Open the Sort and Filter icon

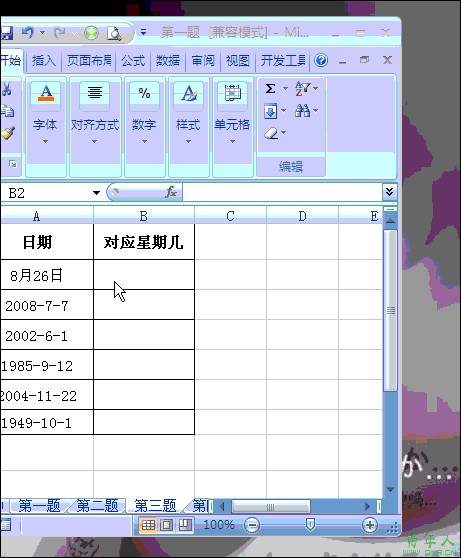(302, 88)
